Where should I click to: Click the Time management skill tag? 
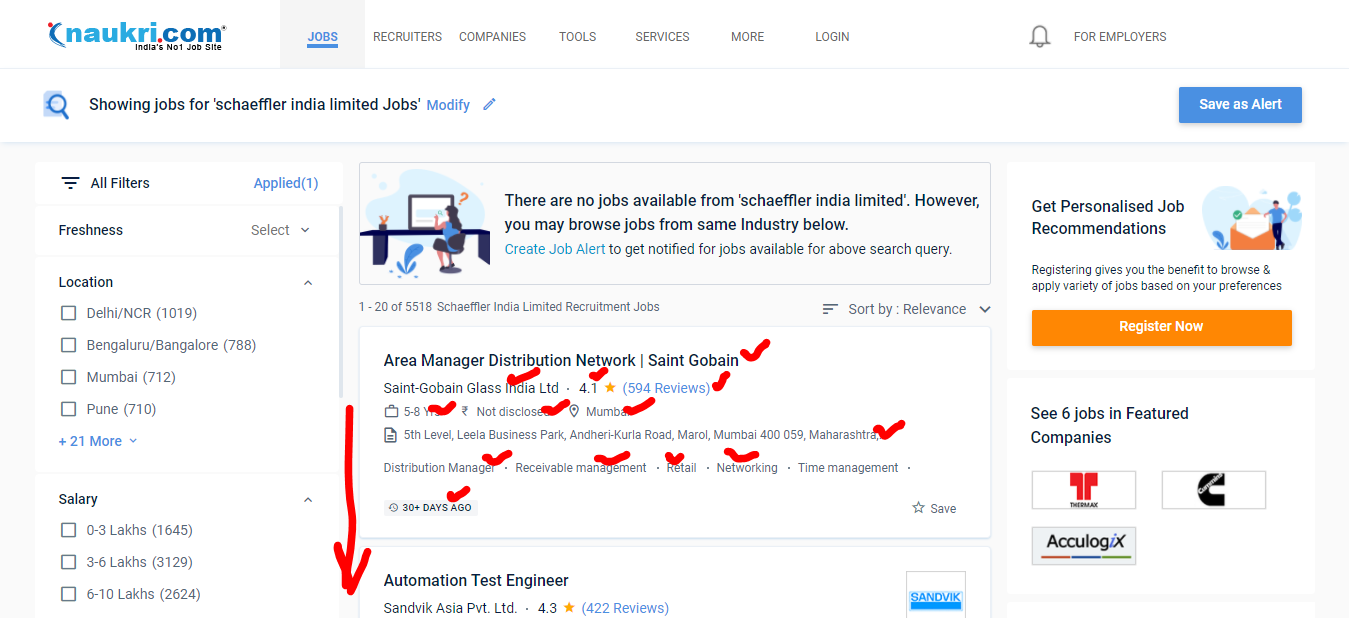[848, 468]
